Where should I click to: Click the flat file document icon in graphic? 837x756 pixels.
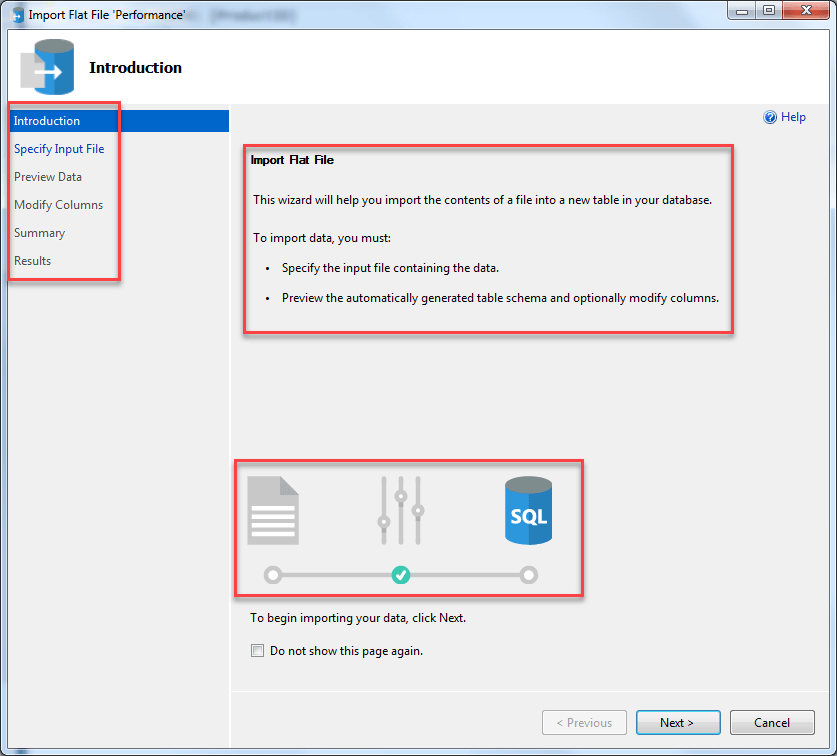click(273, 508)
